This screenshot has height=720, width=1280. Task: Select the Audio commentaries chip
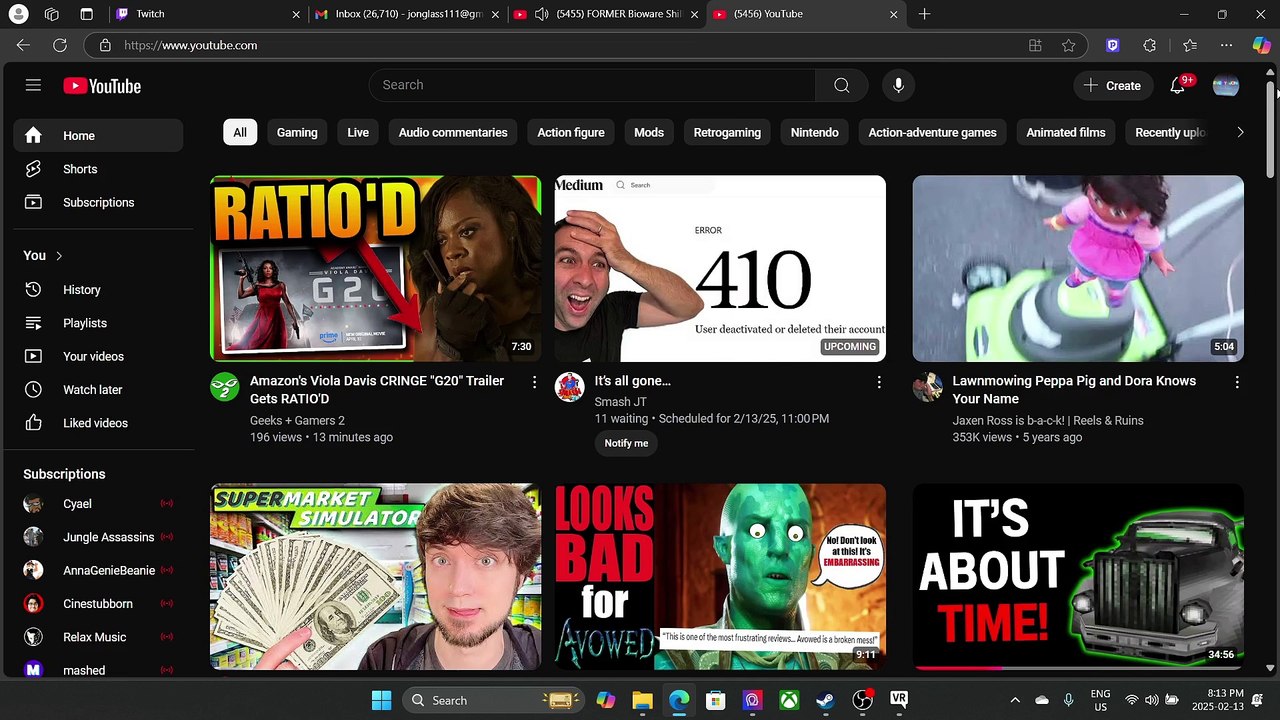coord(453,132)
